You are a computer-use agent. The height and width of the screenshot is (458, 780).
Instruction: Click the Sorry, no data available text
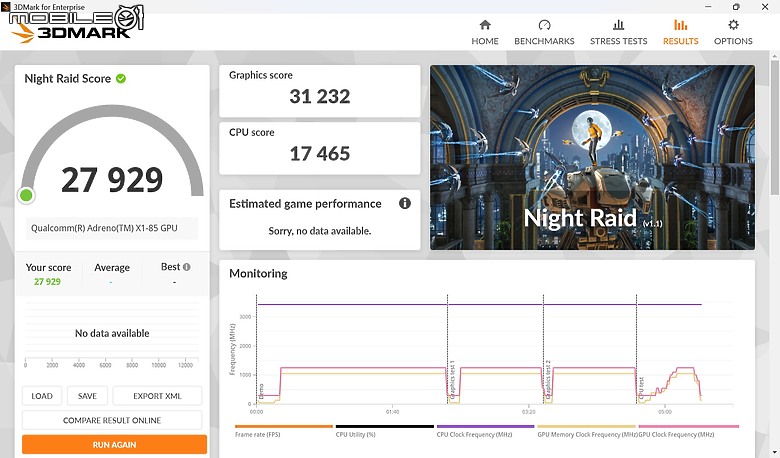(x=320, y=231)
